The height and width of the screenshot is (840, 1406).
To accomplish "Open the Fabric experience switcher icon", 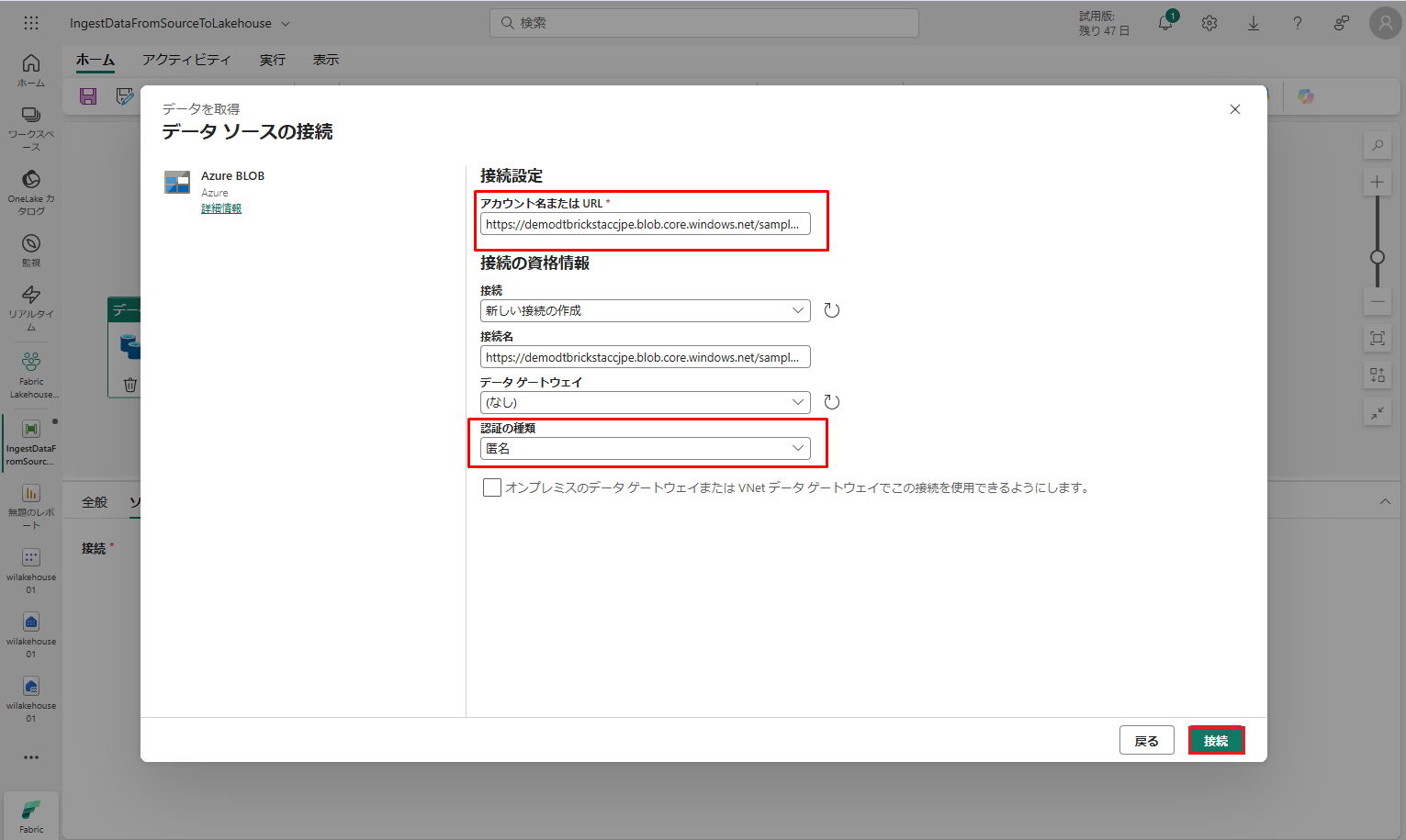I will pyautogui.click(x=31, y=815).
